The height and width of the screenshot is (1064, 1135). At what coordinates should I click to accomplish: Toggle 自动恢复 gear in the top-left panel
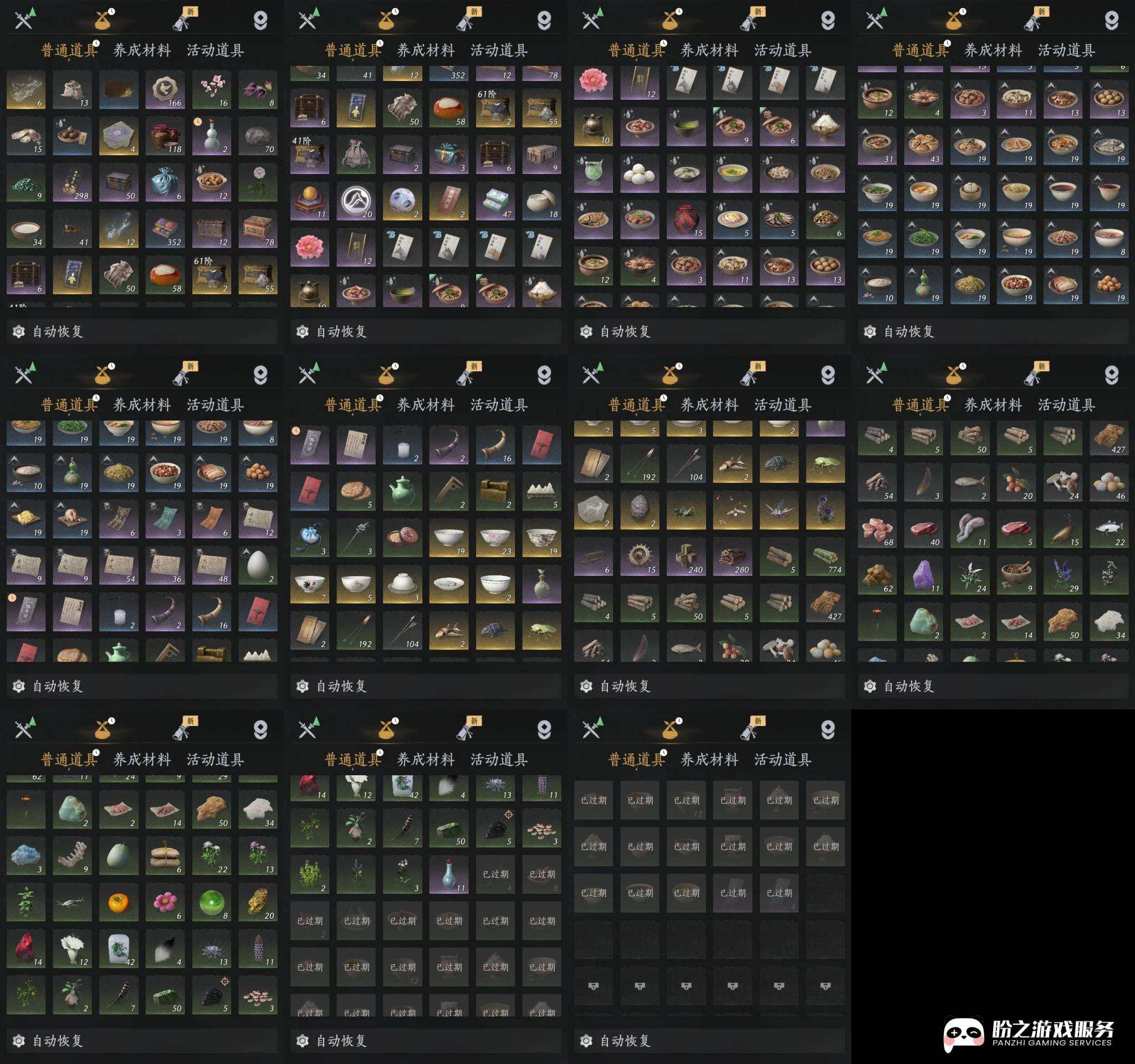coord(19,331)
